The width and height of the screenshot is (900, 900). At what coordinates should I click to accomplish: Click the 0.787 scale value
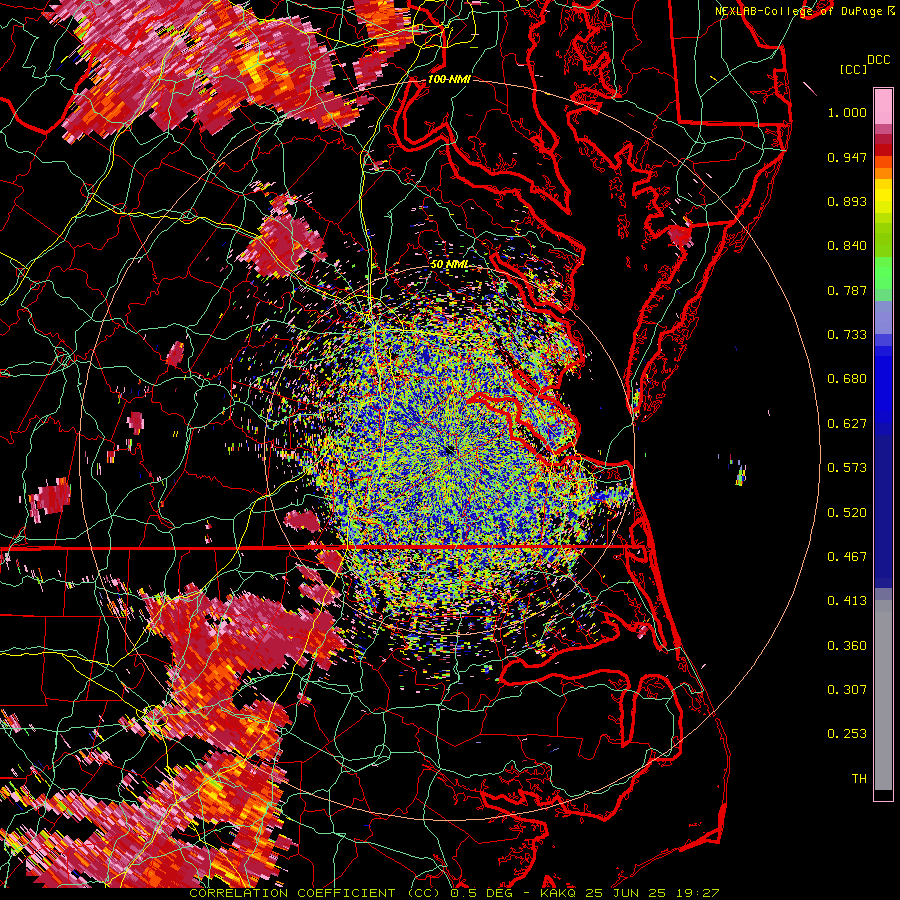pyautogui.click(x=847, y=290)
